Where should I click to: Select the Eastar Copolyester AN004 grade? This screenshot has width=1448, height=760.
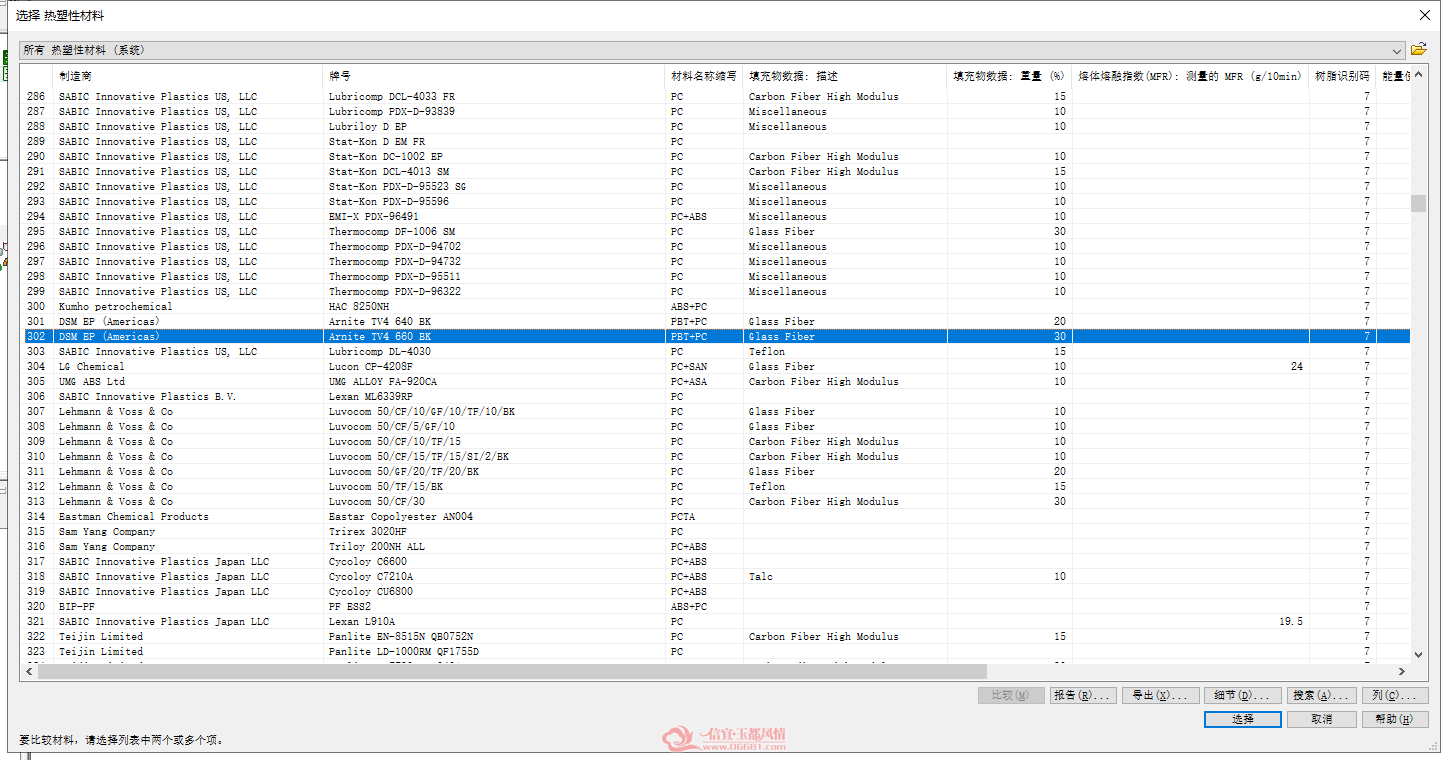[x=401, y=516]
